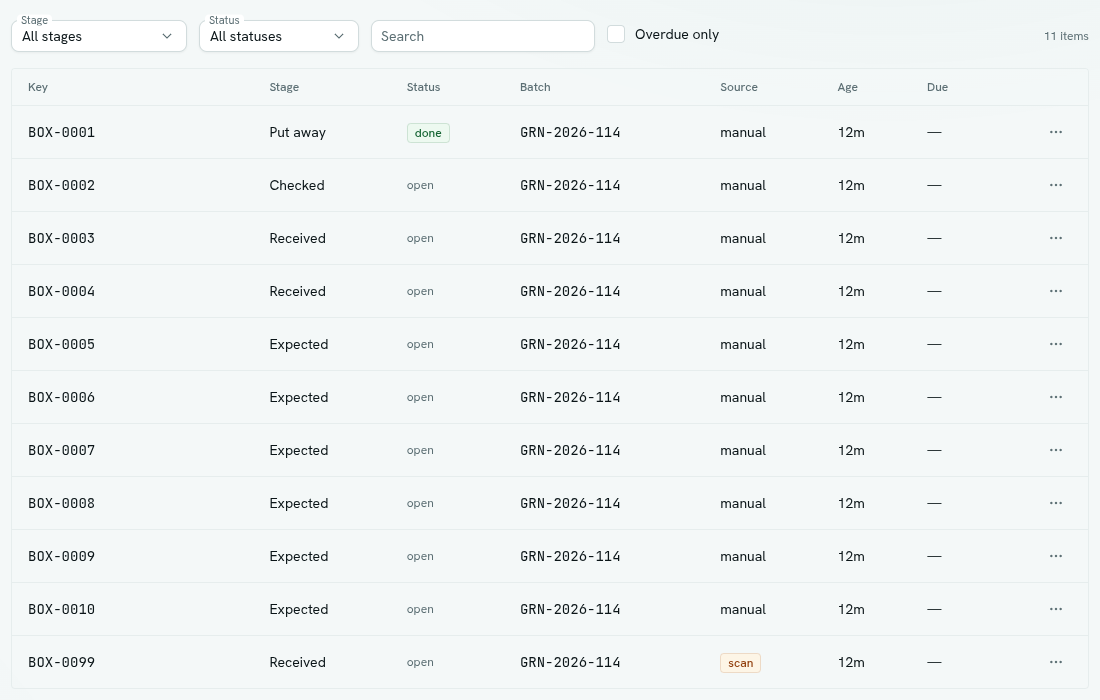Focus the Search input field

(x=483, y=36)
